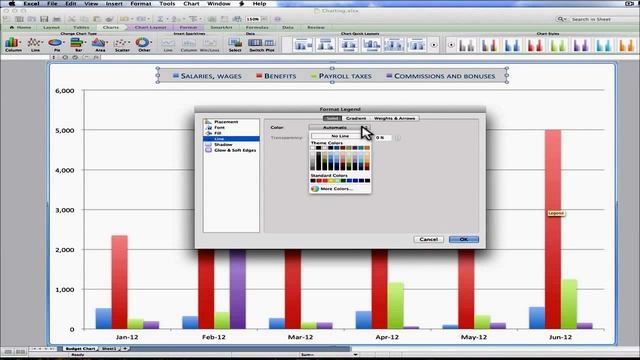Image resolution: width=640 pixels, height=360 pixels.
Task: Click the print icon in toolbar
Action: (57, 19)
